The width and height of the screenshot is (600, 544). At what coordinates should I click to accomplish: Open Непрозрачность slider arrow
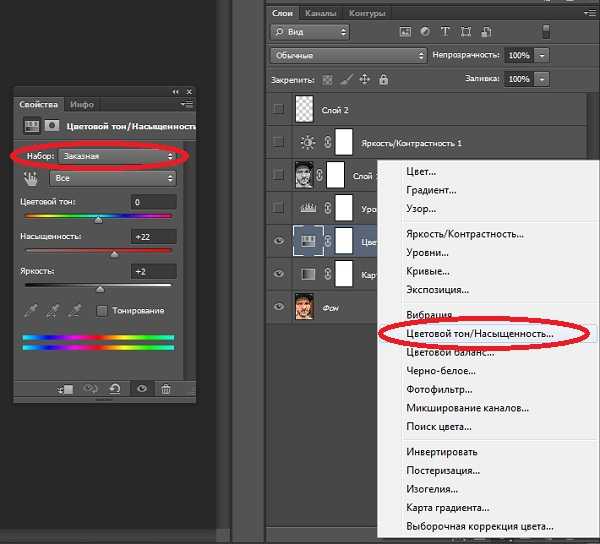[542, 55]
